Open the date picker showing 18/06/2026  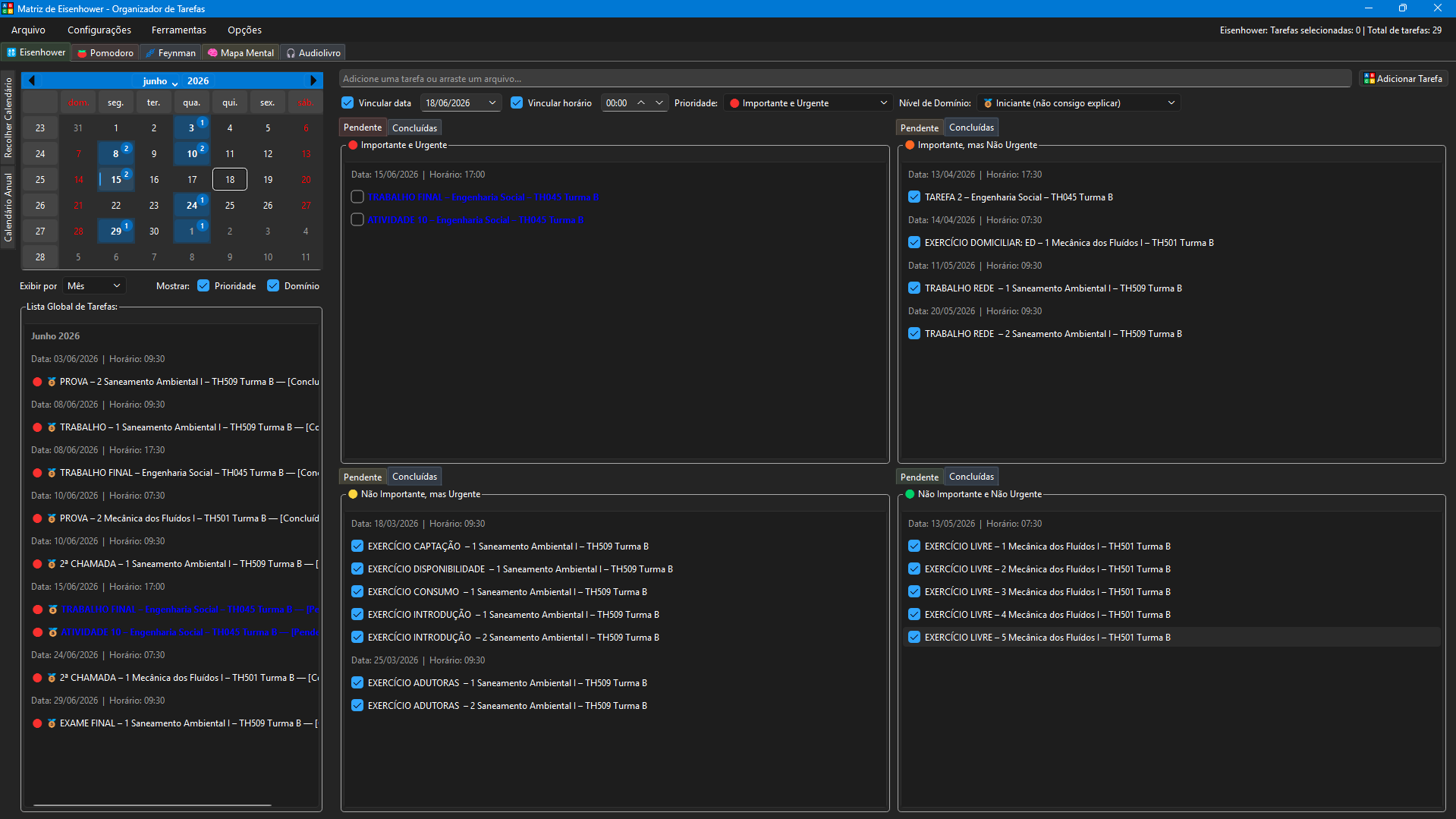click(461, 102)
